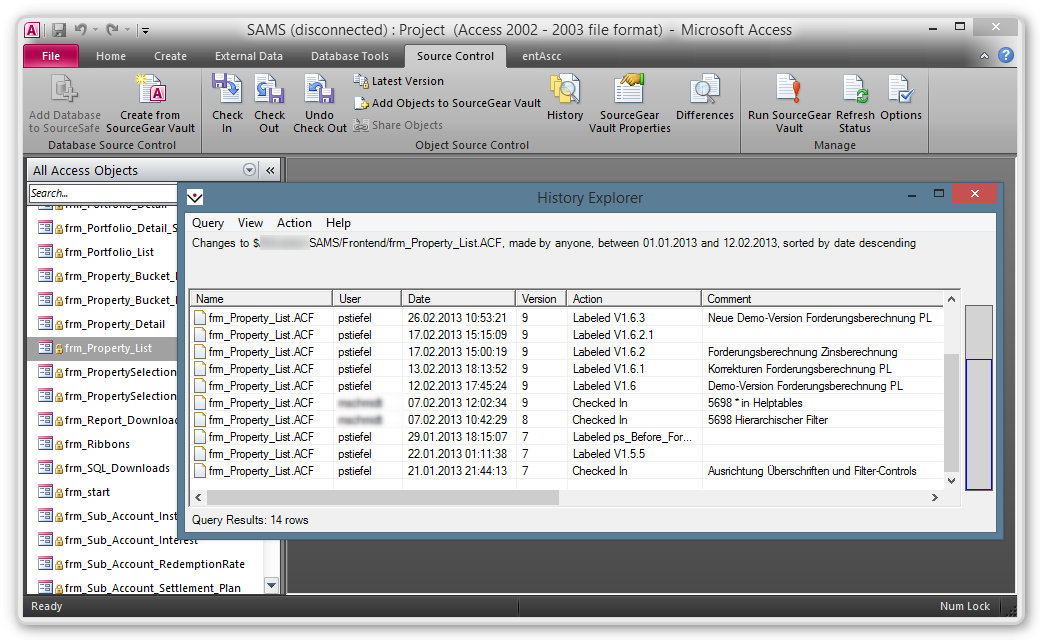Viewport: 1040px width, 640px height.
Task: Open the entAscc tab
Action: (542, 56)
